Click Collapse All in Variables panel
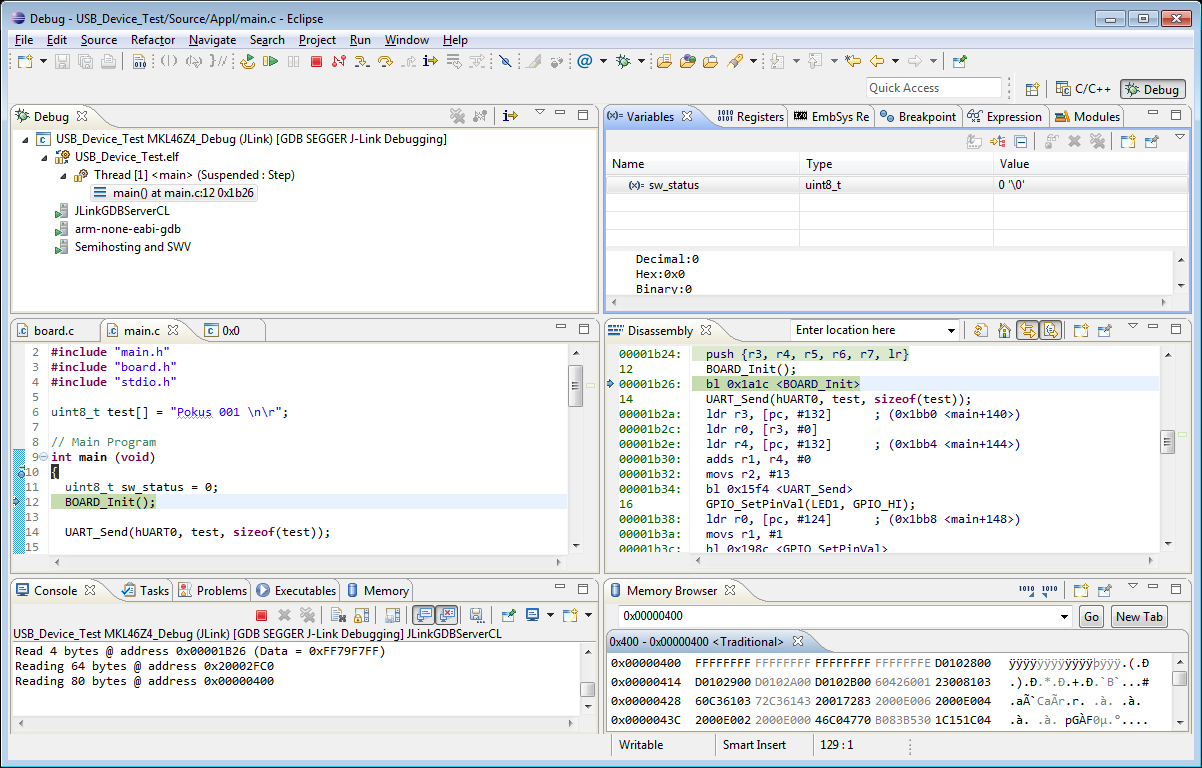 1020,142
